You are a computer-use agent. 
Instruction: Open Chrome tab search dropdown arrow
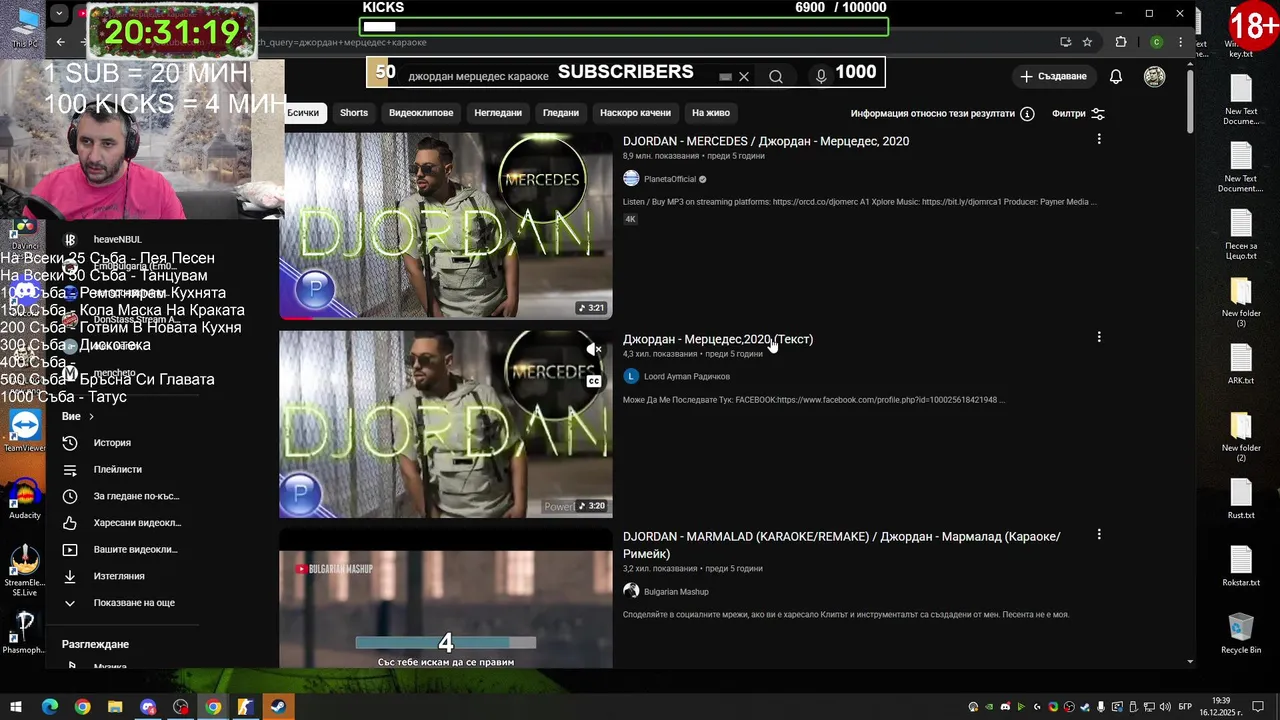pyautogui.click(x=59, y=14)
